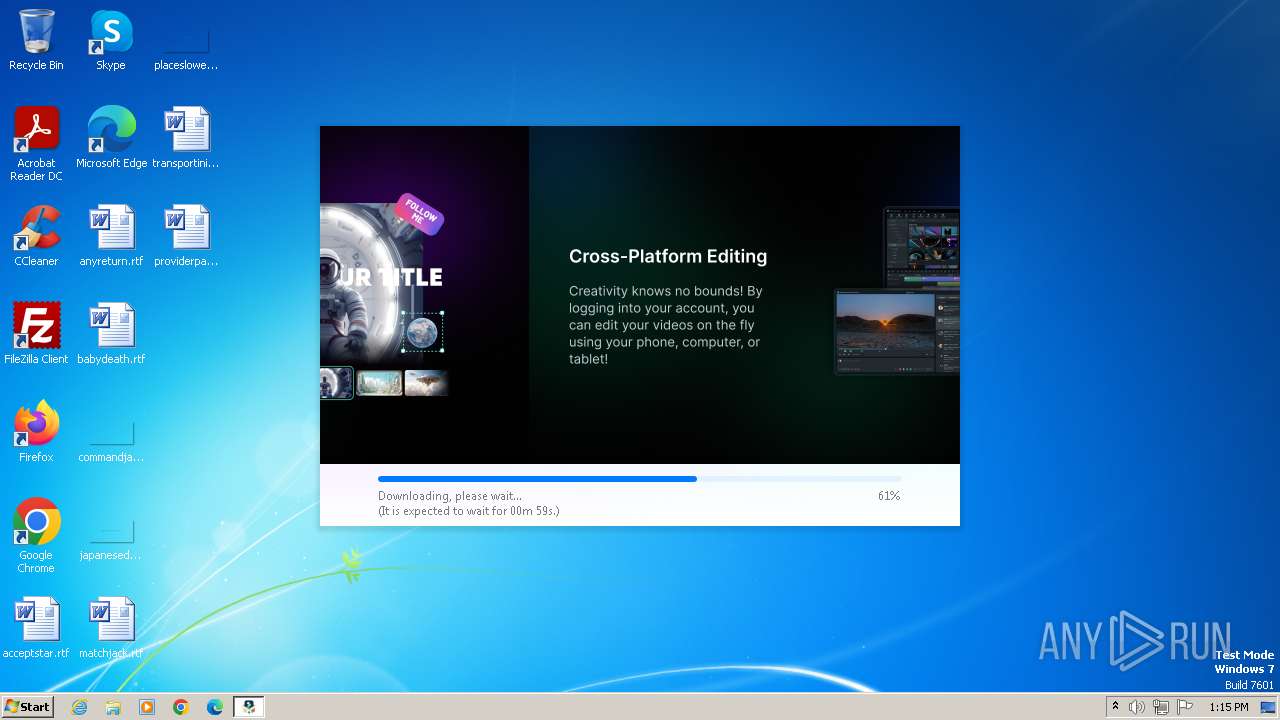Viewport: 1280px width, 720px height.
Task: Click the landscape thumbnail in installer banner
Action: [379, 383]
